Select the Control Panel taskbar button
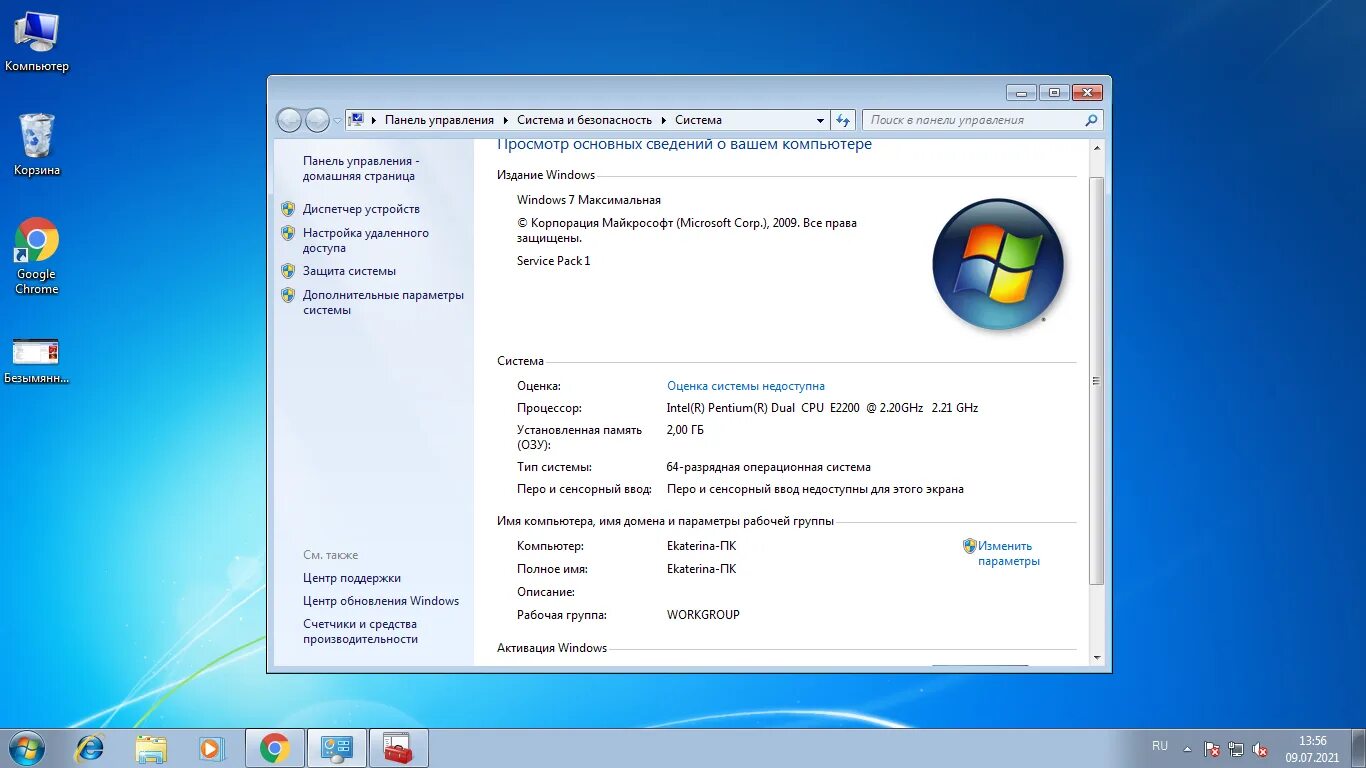1366x768 pixels. coord(336,748)
